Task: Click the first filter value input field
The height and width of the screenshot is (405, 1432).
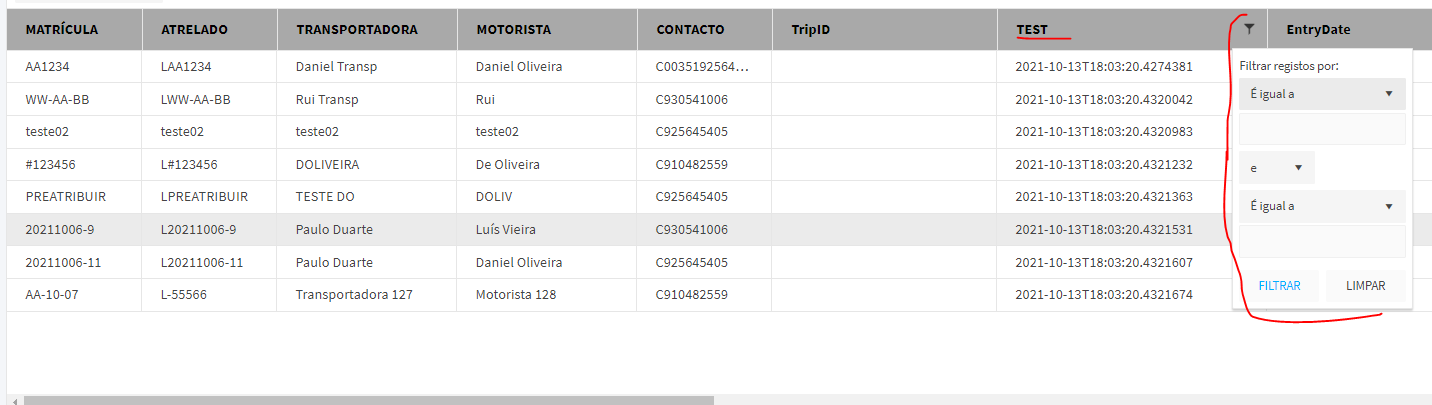Action: [1321, 129]
